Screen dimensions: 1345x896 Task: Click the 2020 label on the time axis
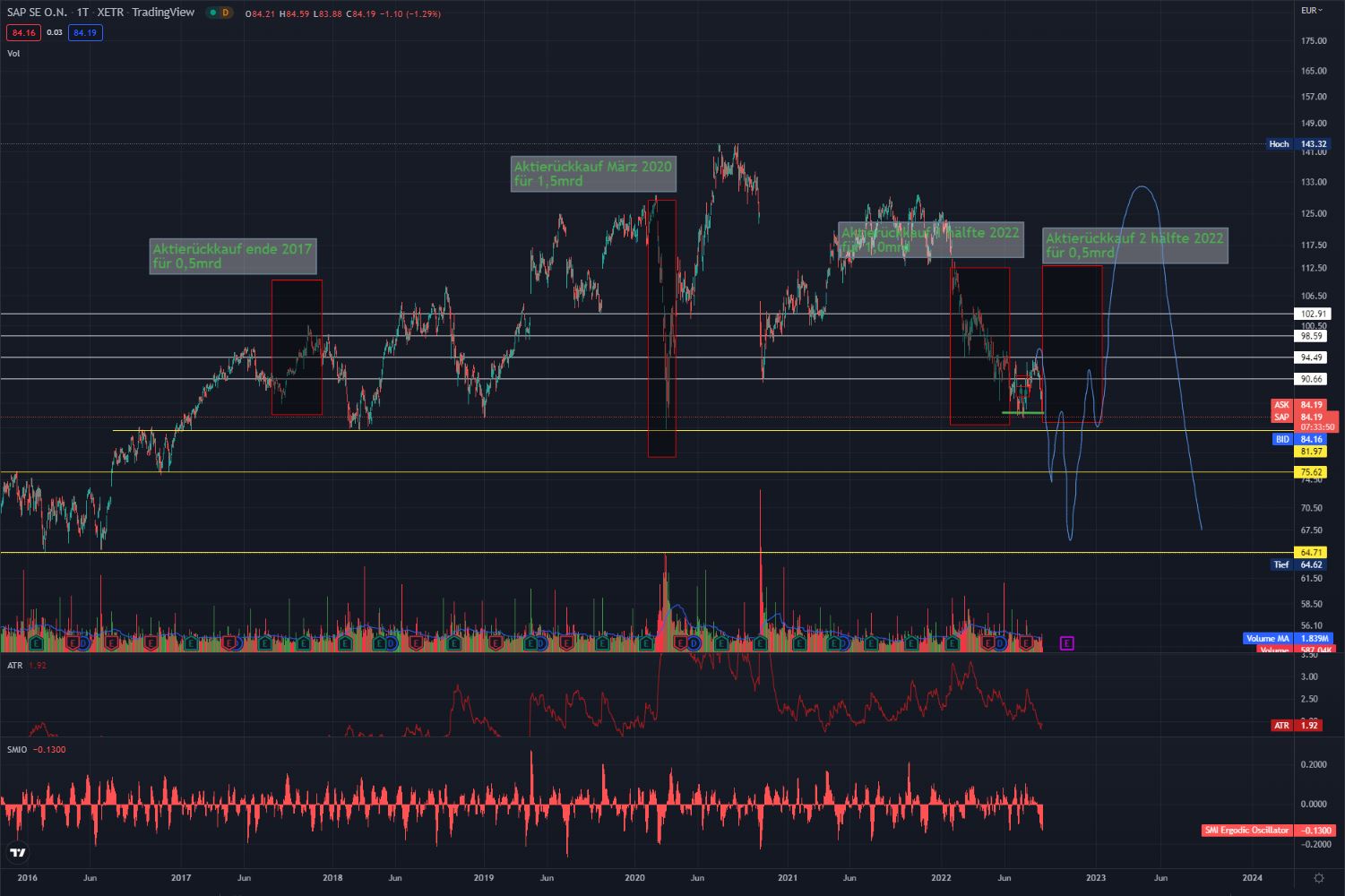tap(635, 878)
